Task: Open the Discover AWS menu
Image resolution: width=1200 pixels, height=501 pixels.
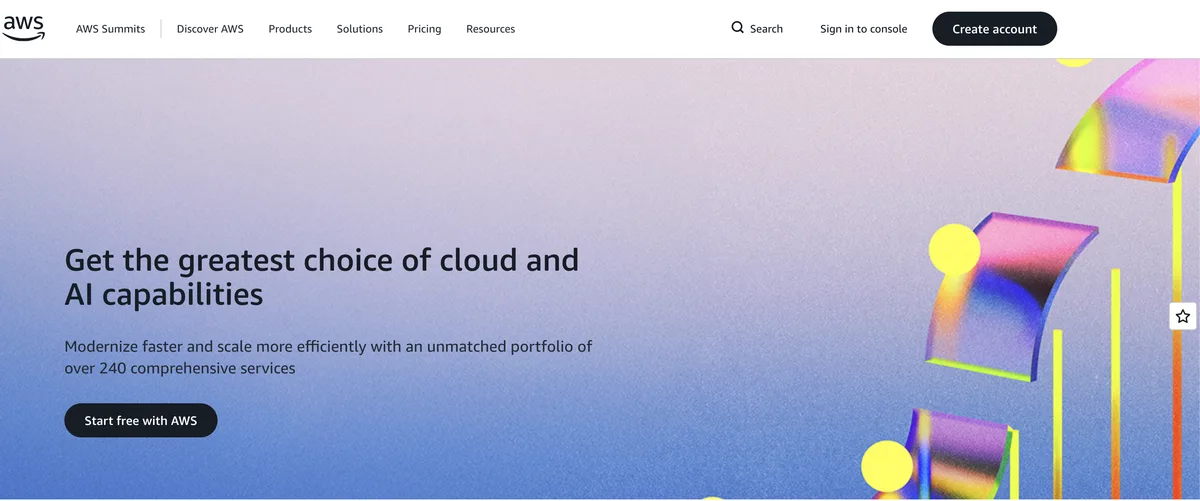Action: point(210,29)
